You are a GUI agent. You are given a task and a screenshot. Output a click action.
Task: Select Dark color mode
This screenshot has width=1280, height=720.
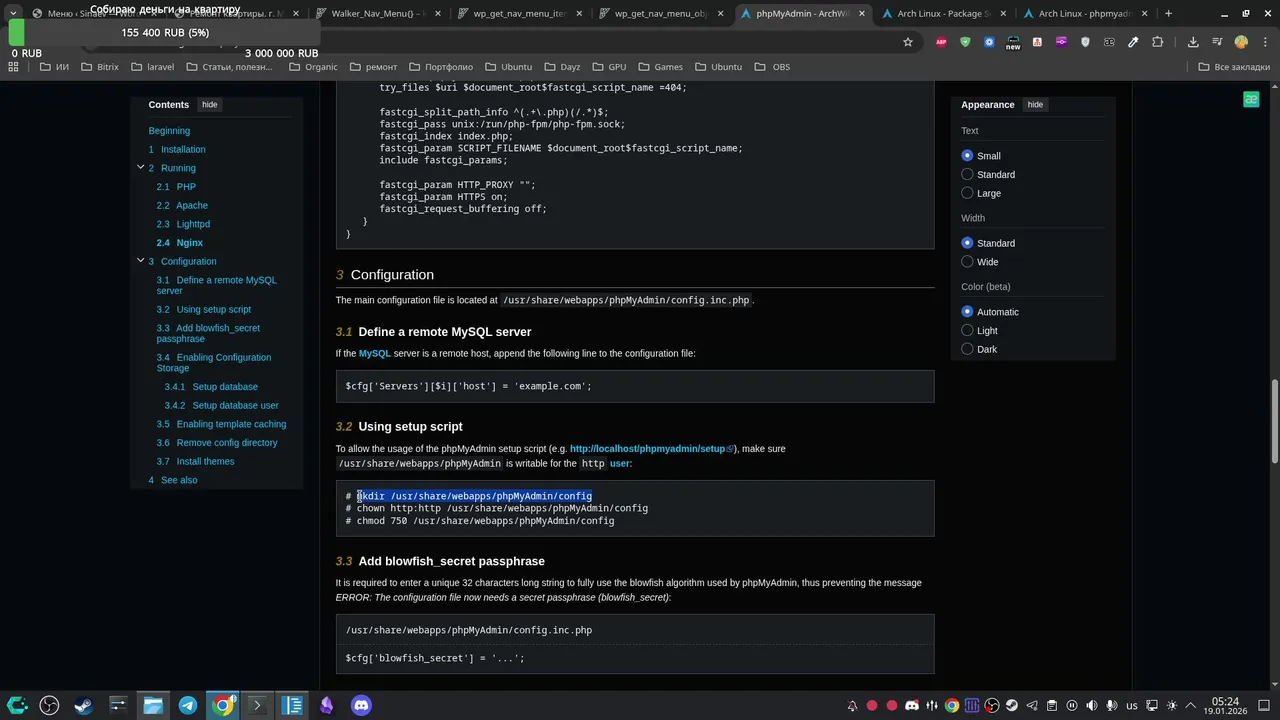pos(967,349)
